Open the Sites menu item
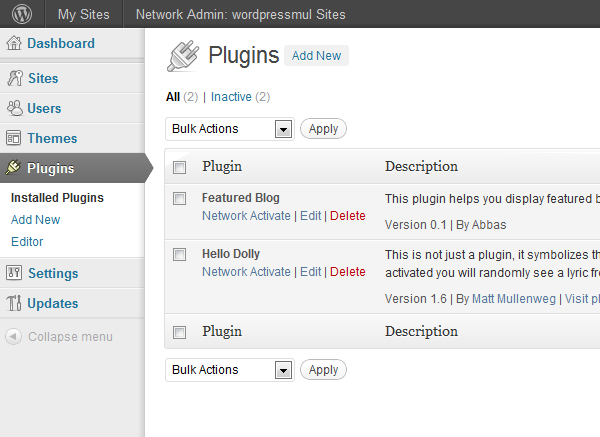 [43, 78]
